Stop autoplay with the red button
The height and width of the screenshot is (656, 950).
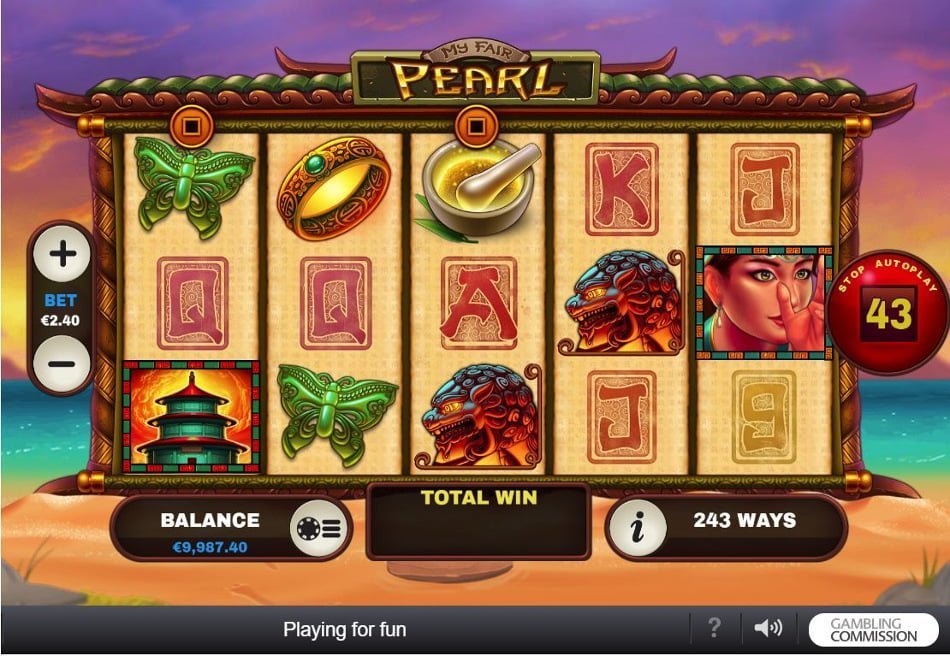tap(888, 313)
